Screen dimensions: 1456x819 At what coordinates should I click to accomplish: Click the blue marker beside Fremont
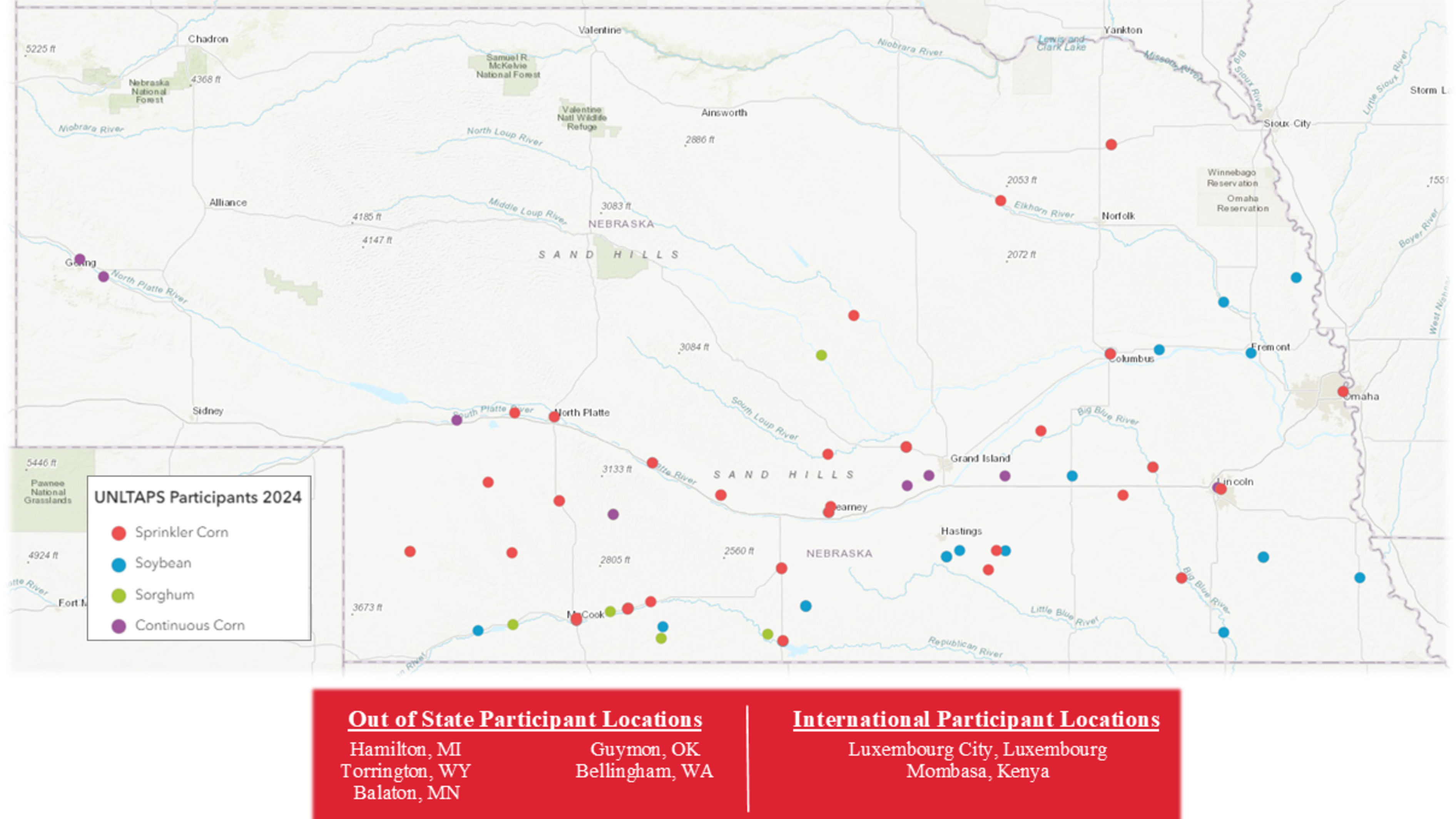click(1251, 353)
